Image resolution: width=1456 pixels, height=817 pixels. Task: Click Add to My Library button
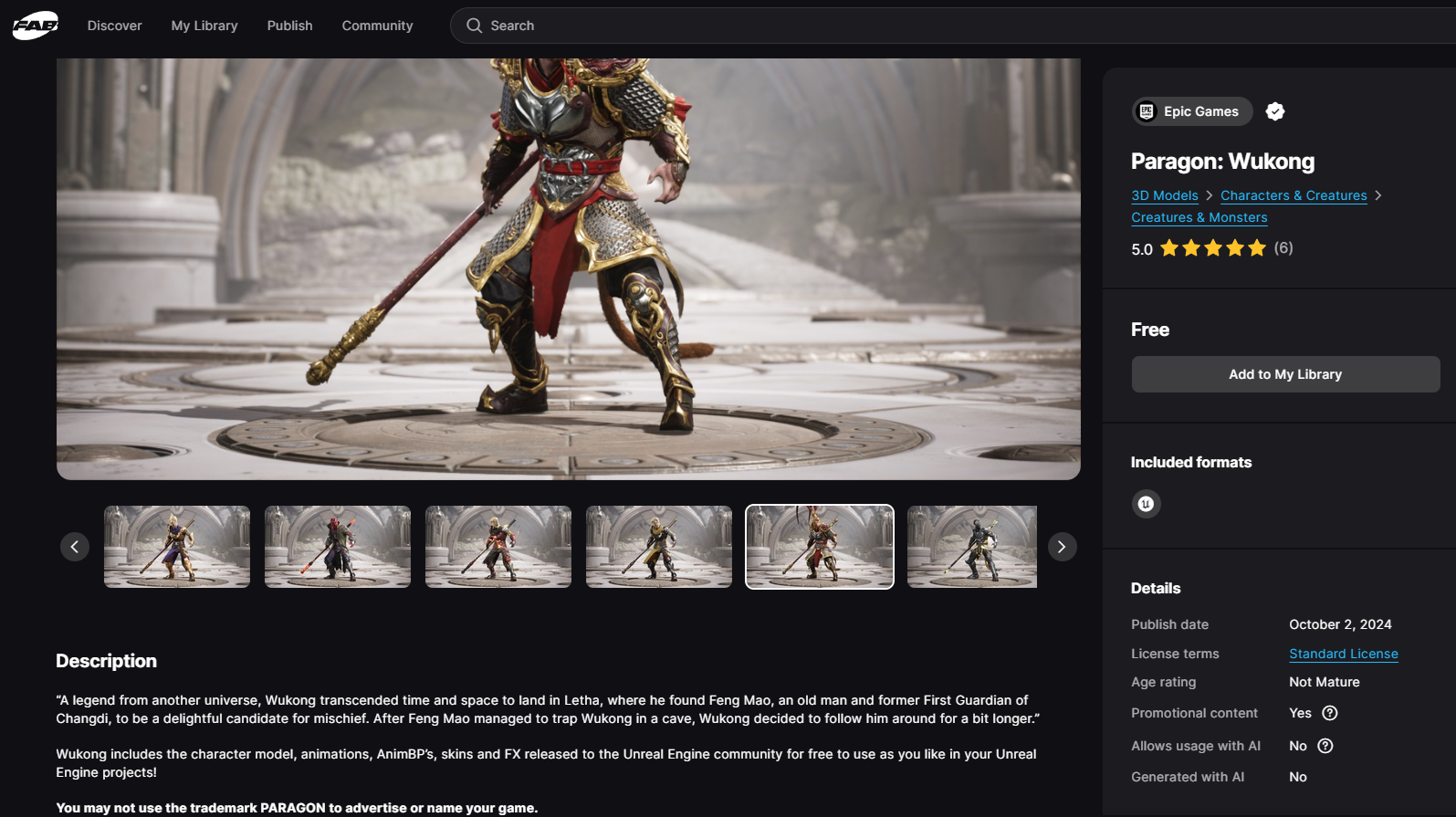pos(1285,374)
